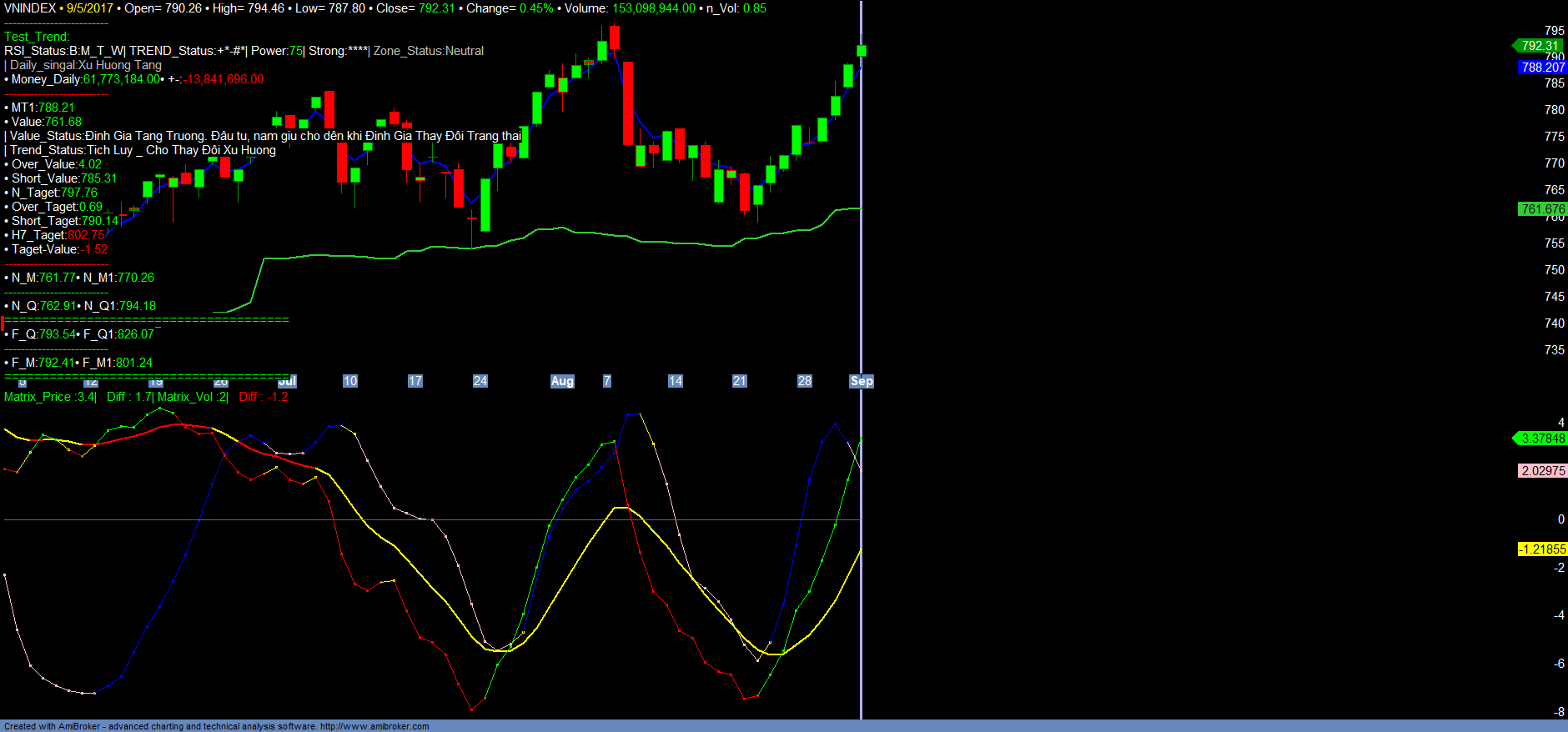Screen dimensions: 1568x732
Task: Click the green 792.31 price tag
Action: point(1540,46)
